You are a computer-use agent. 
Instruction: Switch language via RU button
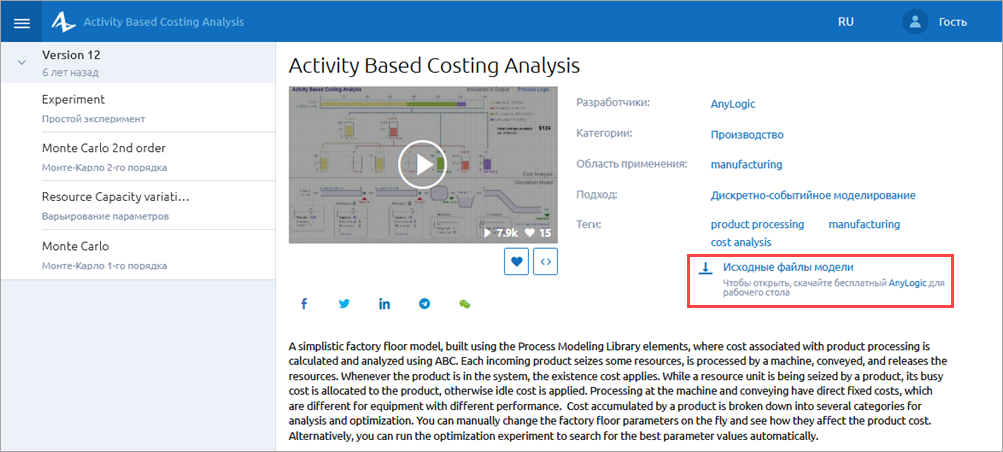(x=846, y=22)
